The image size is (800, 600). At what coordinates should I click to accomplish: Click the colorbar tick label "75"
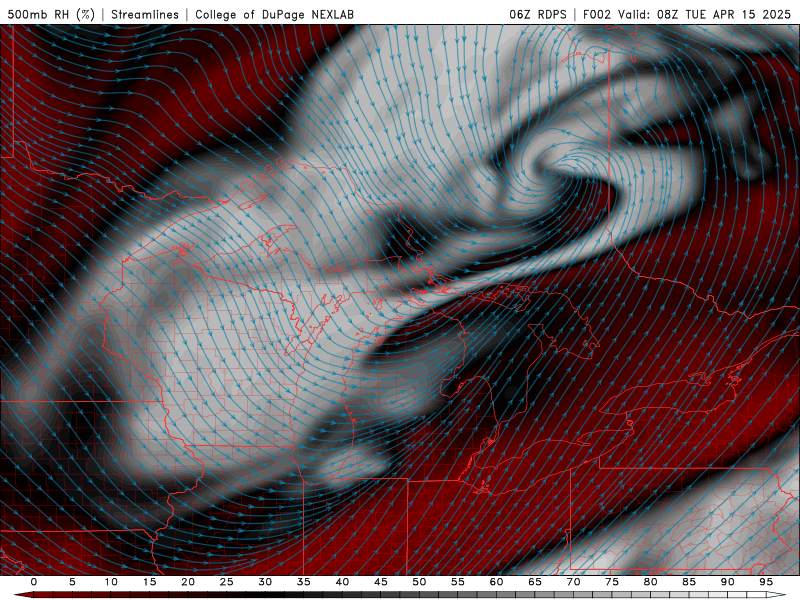(x=612, y=582)
